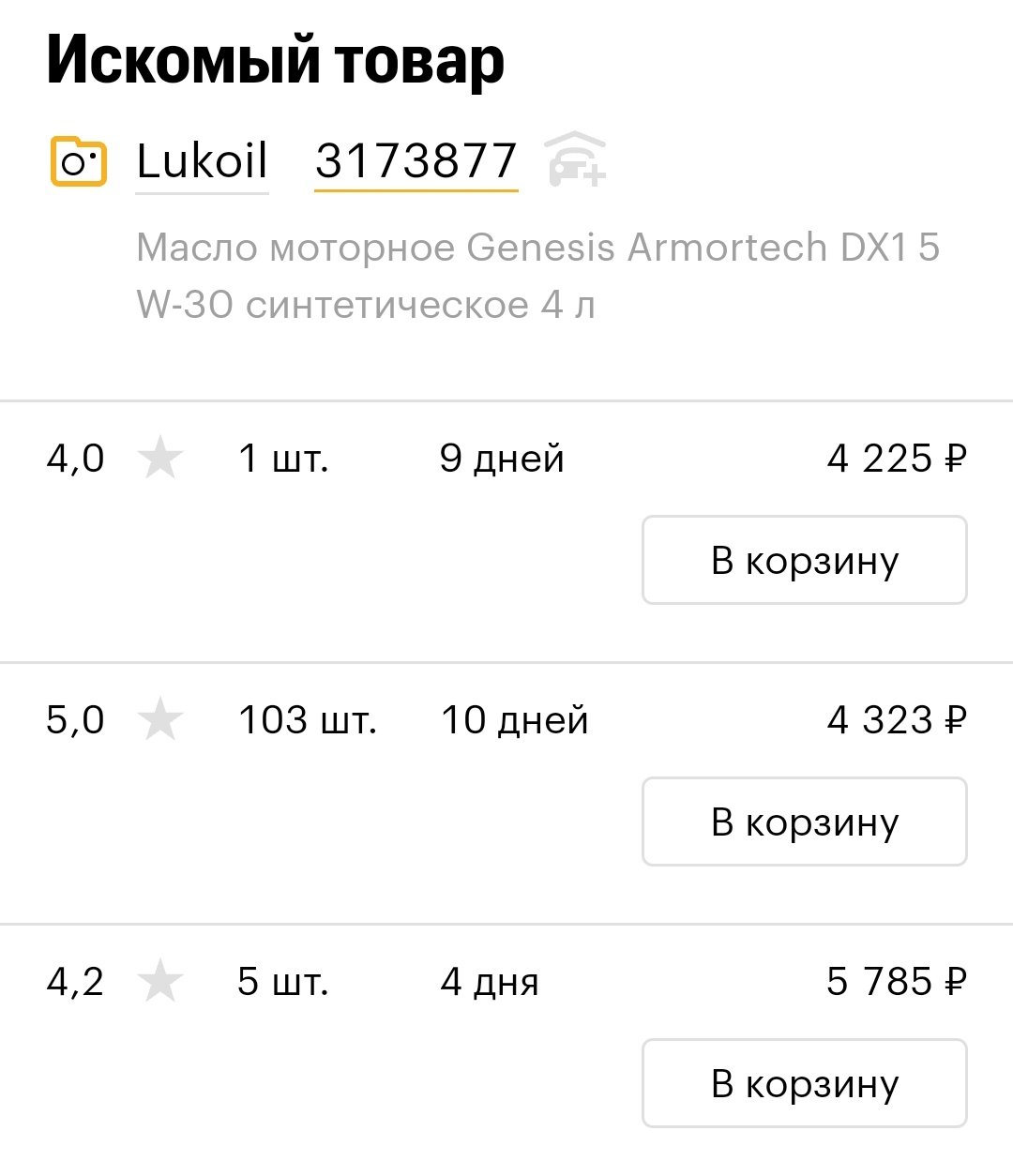Open article number 3173877 link

click(416, 161)
